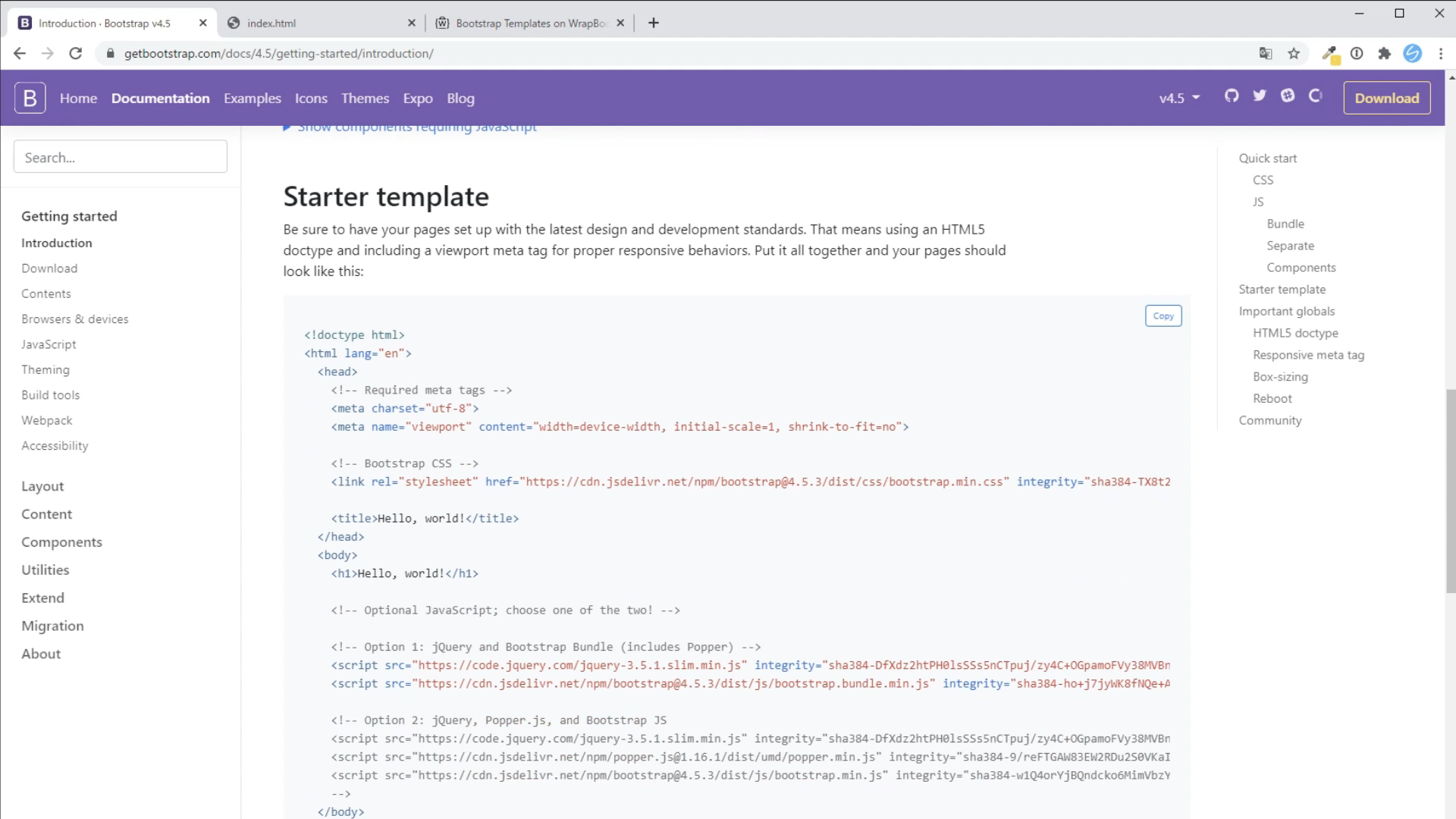Open Themes in the navbar

365,98
